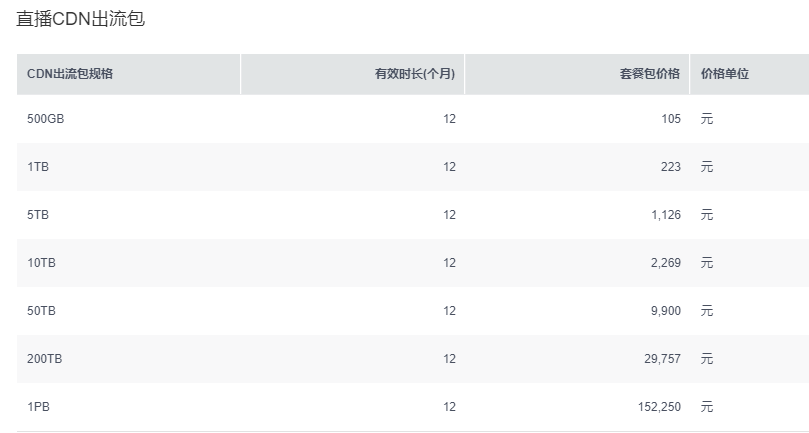This screenshot has height=433, width=809.
Task: Click the 223 price value
Action: tap(671, 167)
